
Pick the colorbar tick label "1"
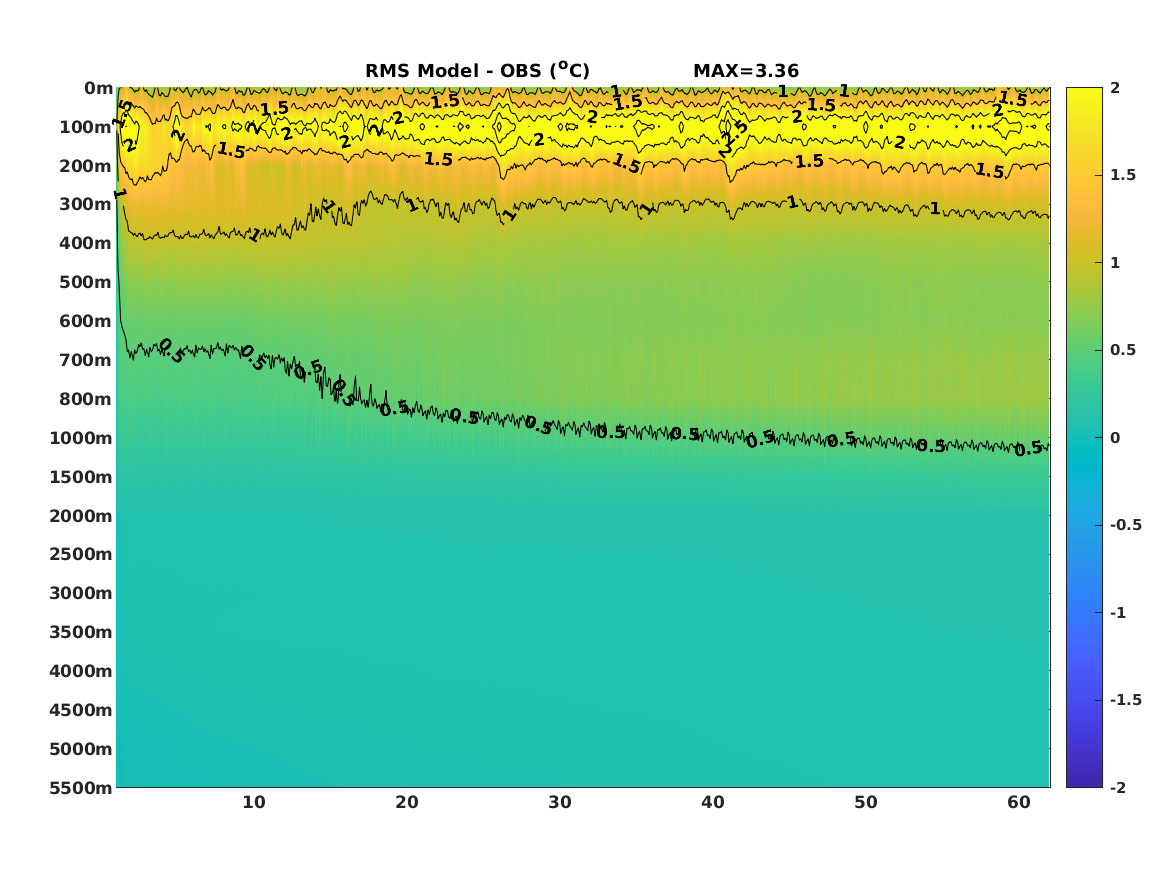pyautogui.click(x=1115, y=263)
